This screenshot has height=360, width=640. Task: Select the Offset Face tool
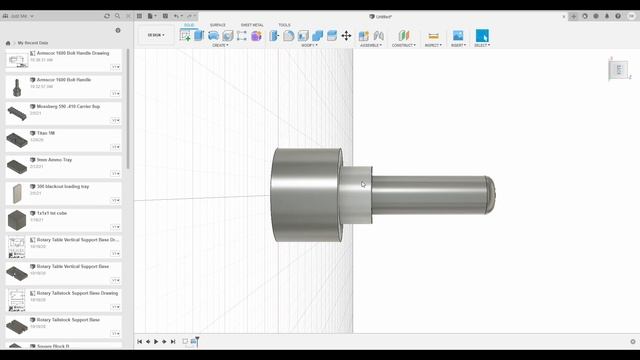pyautogui.click(x=332, y=36)
